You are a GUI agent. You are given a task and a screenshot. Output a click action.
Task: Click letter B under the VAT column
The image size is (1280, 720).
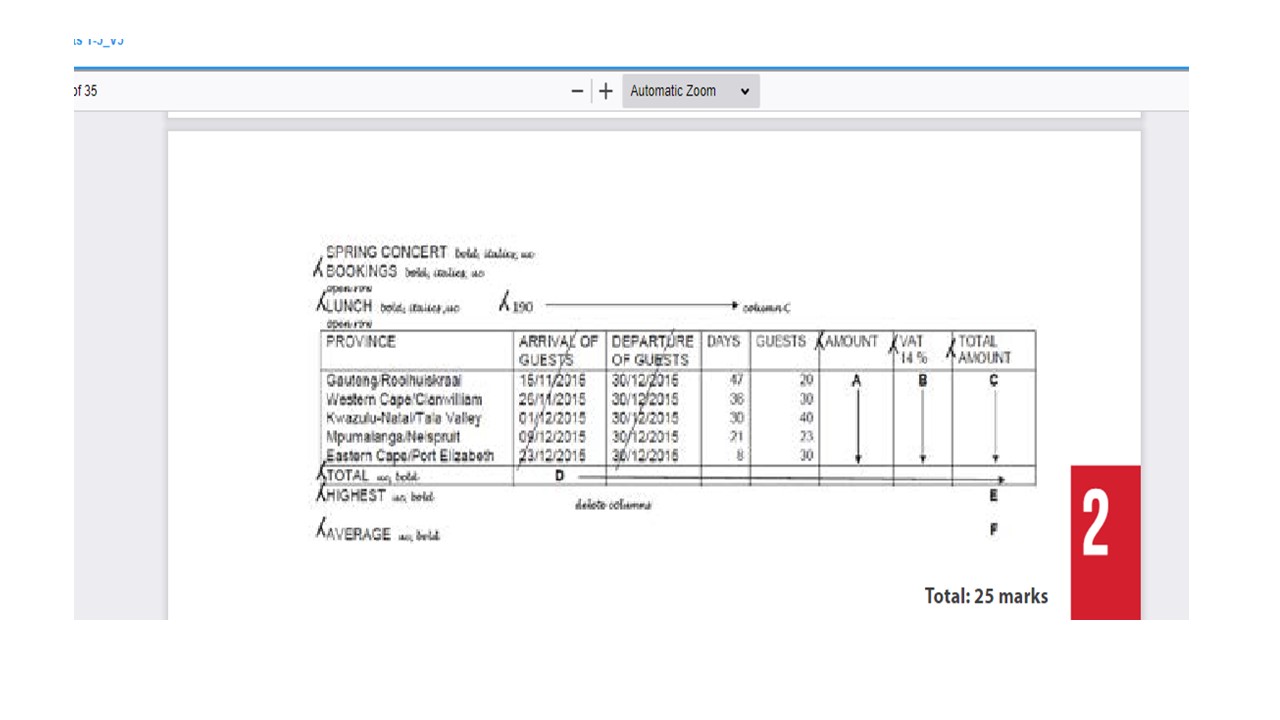click(923, 381)
